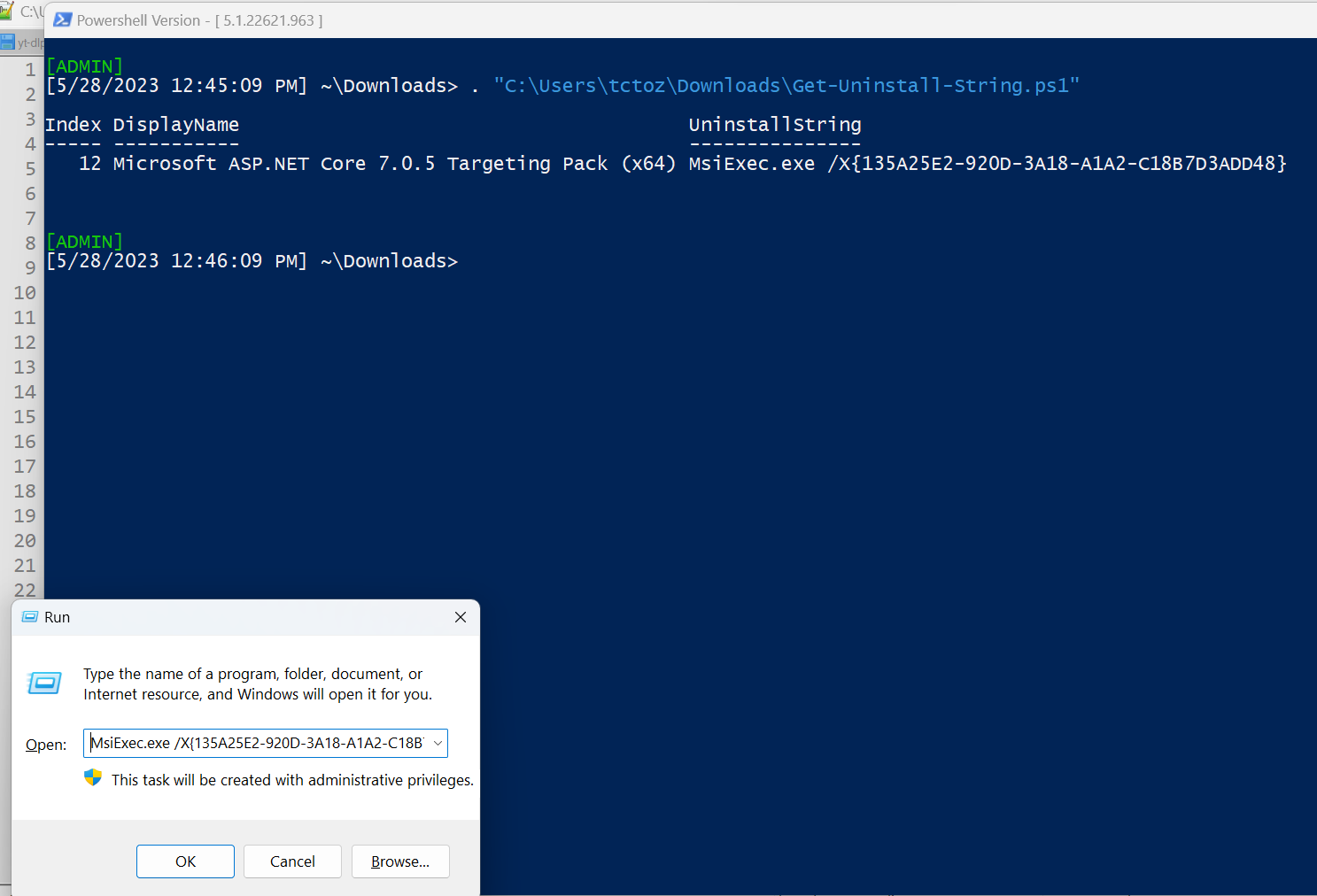Click line number 20 in the editor gutter
This screenshot has width=1317, height=896.
pyautogui.click(x=25, y=541)
